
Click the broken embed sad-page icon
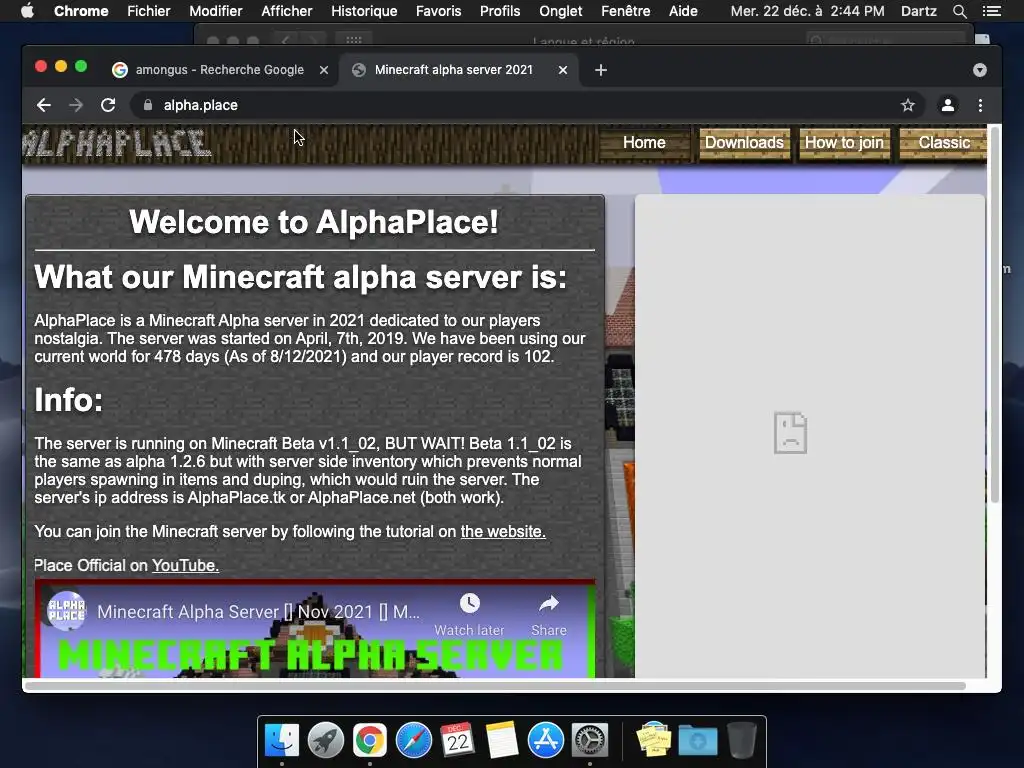point(790,433)
